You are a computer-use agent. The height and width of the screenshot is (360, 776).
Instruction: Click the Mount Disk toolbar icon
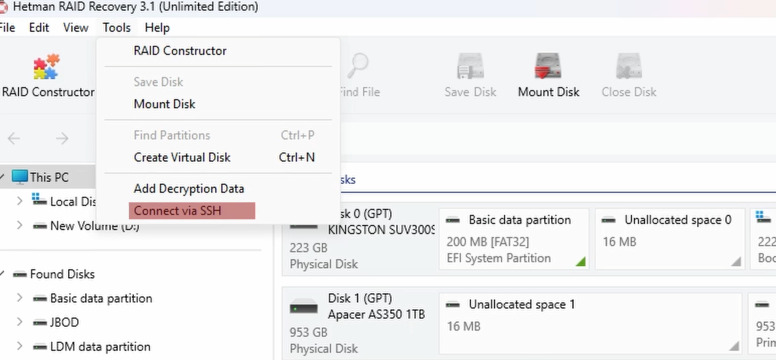pos(548,66)
